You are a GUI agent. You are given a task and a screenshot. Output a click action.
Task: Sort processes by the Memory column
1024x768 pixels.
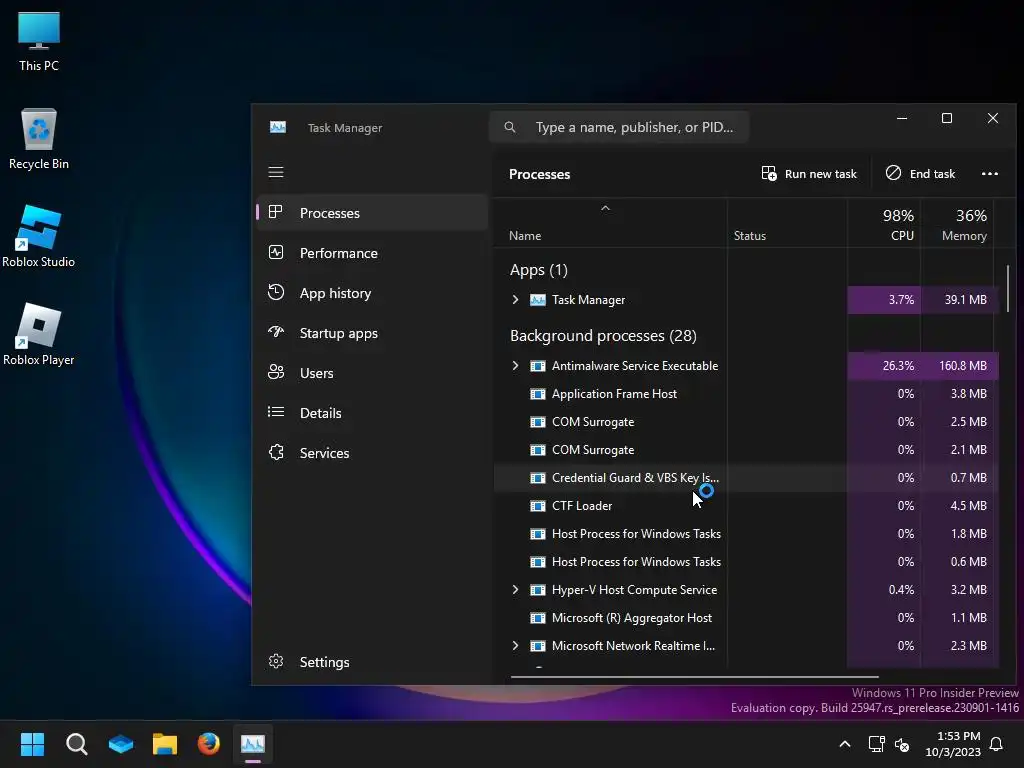tap(957, 224)
